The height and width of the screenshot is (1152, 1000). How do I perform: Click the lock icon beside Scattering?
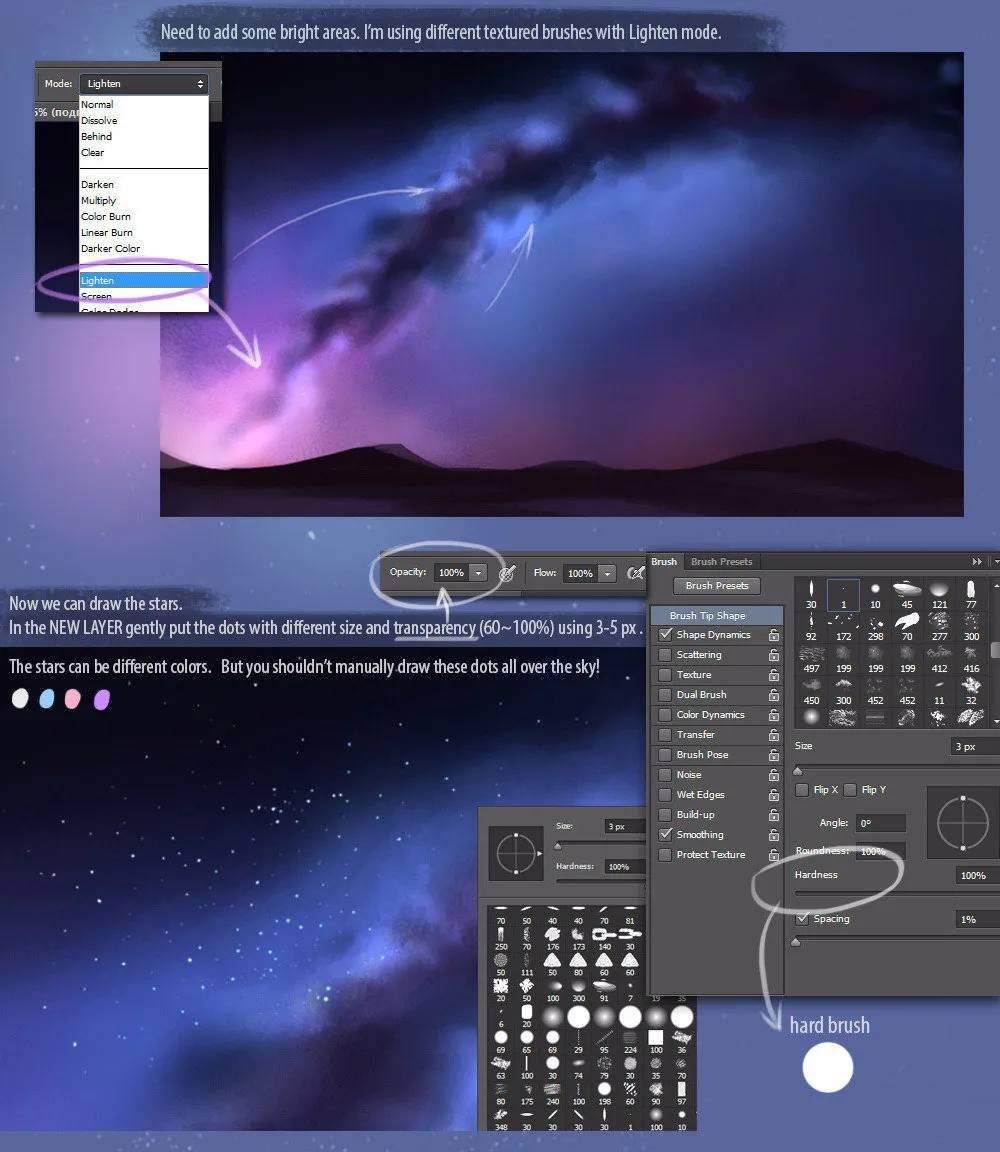click(x=774, y=655)
